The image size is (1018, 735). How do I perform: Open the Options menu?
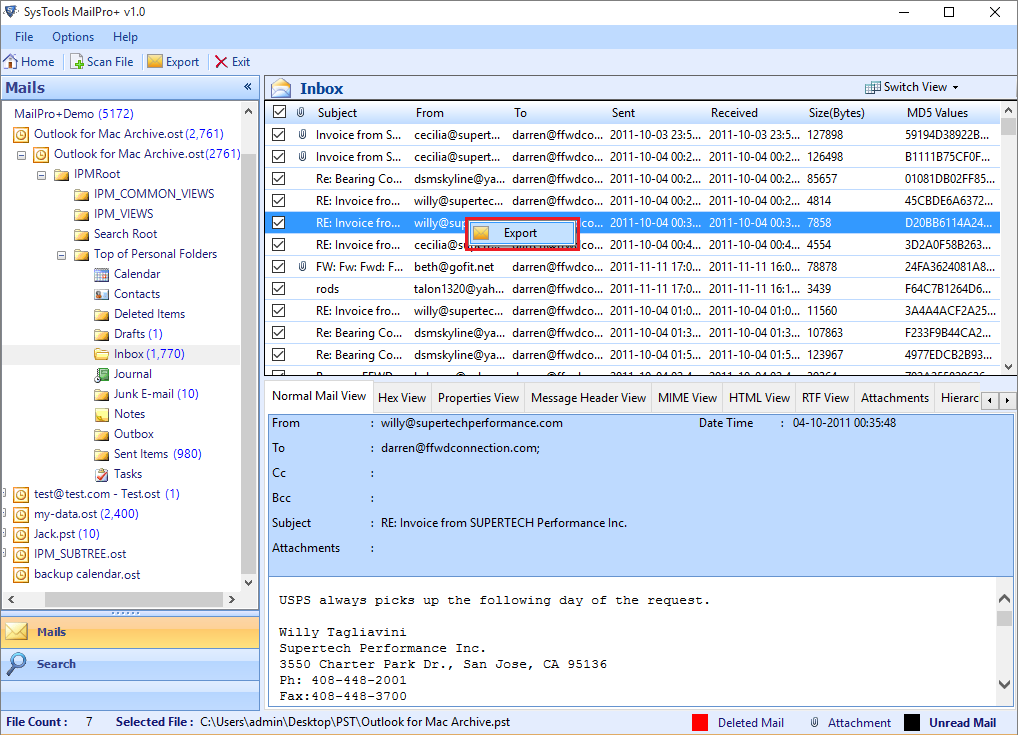coord(73,37)
